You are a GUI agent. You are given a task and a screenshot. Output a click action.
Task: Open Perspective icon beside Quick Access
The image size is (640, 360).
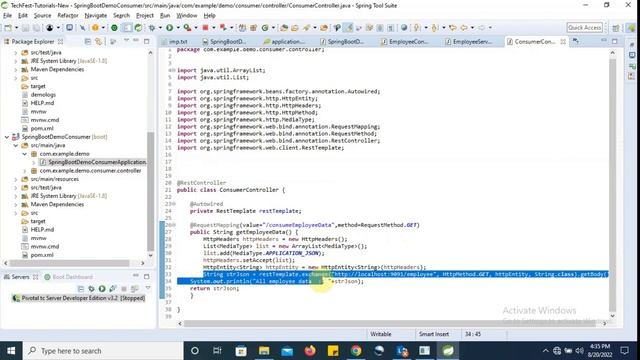[x=616, y=28]
